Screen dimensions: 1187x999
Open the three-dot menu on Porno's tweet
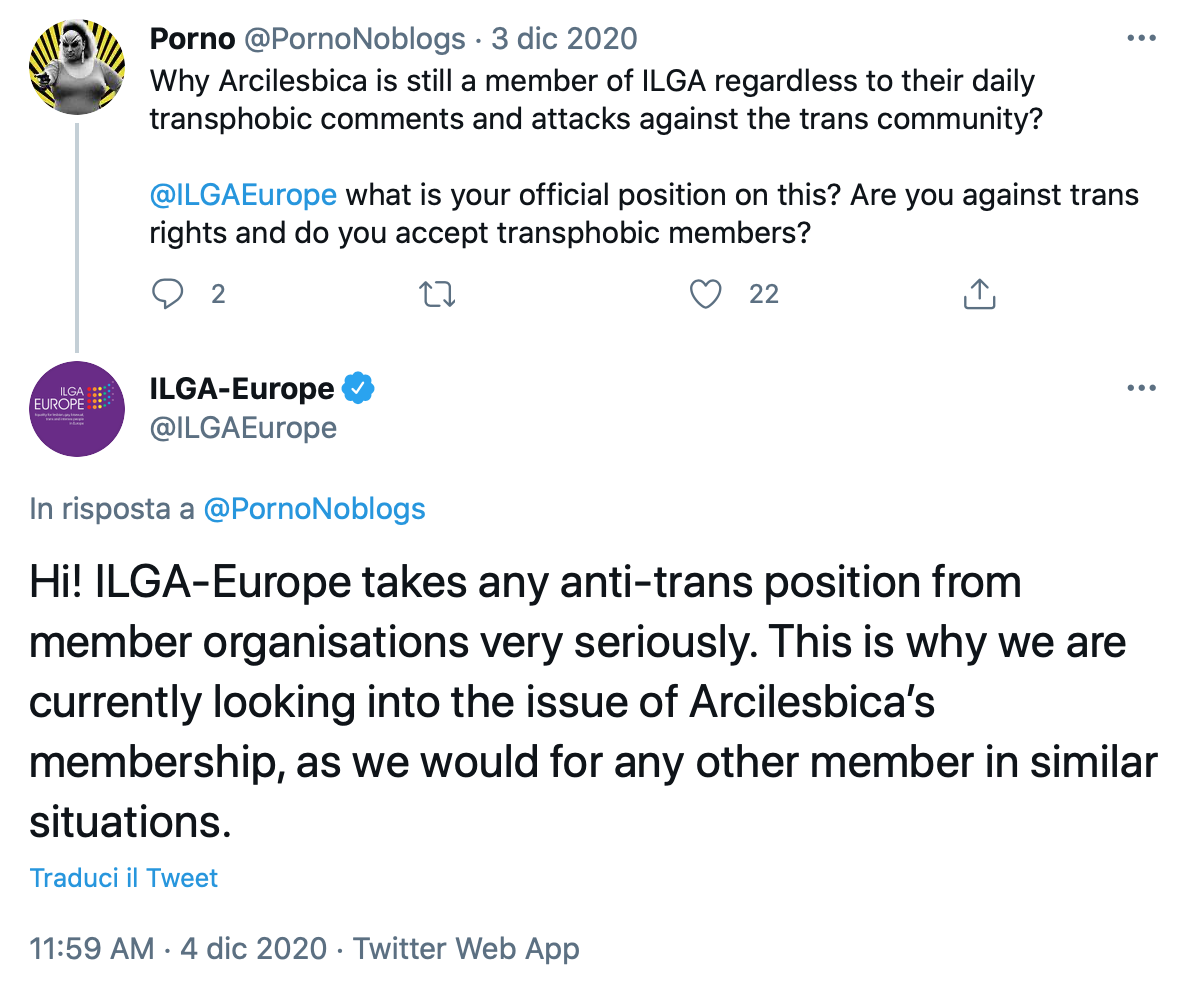(1141, 38)
